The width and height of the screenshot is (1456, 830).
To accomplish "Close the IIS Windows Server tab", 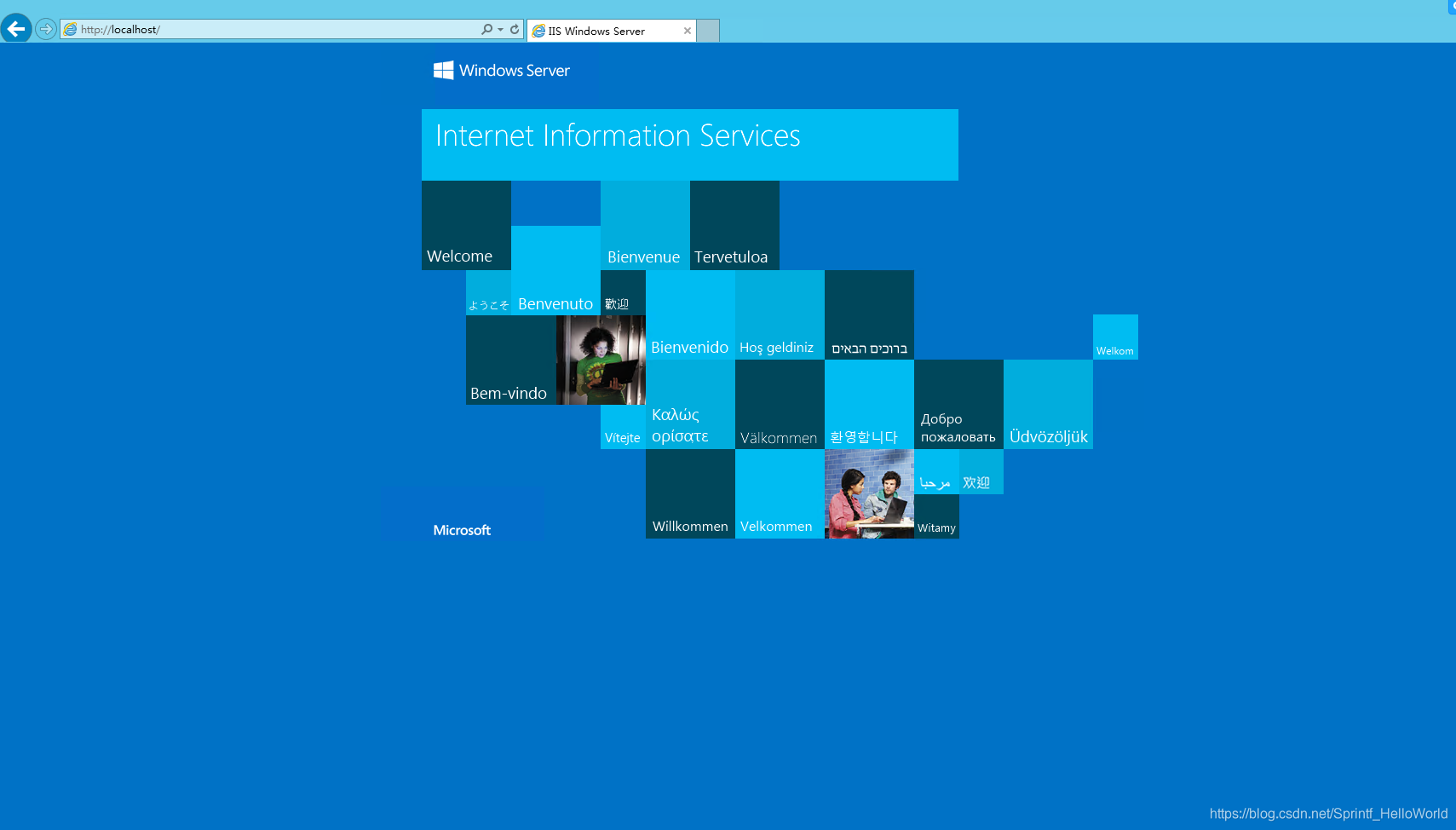I will point(688,31).
